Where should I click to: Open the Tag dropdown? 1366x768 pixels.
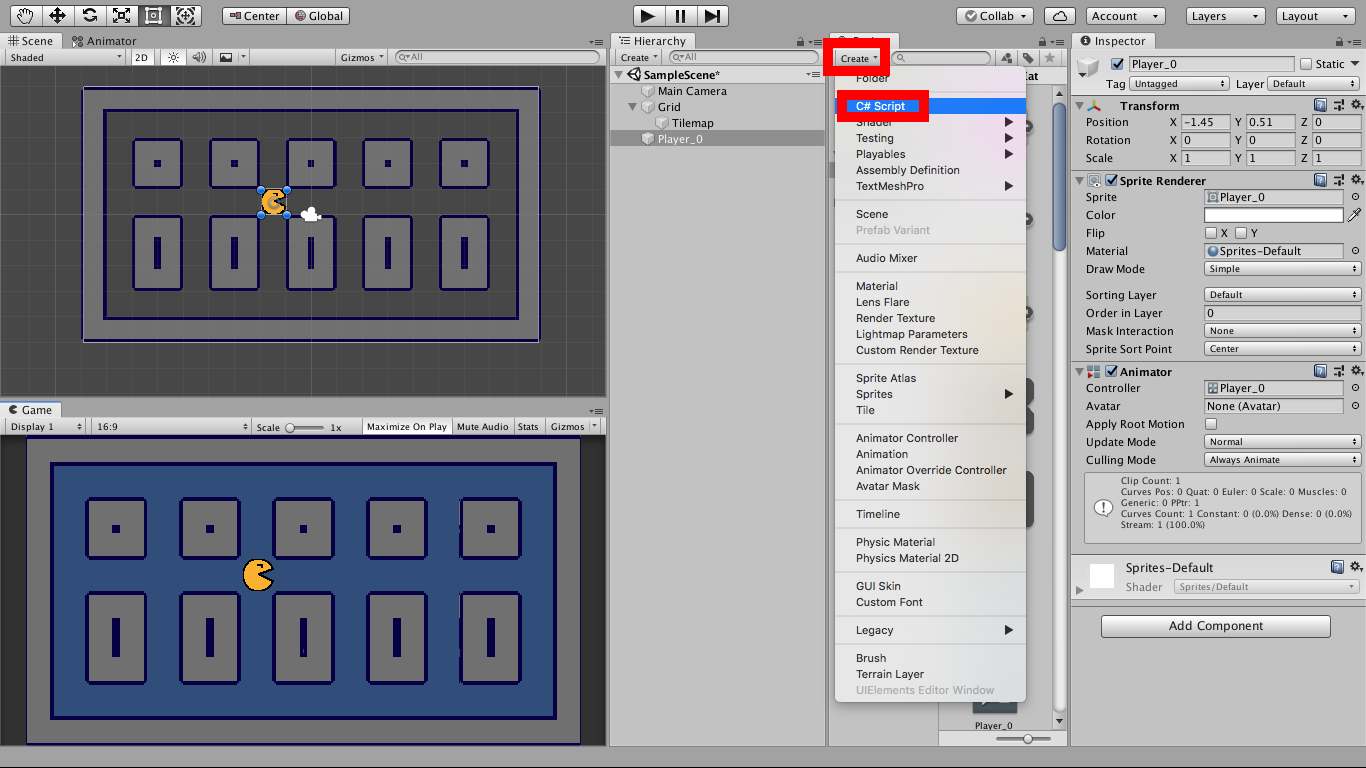tap(1180, 84)
